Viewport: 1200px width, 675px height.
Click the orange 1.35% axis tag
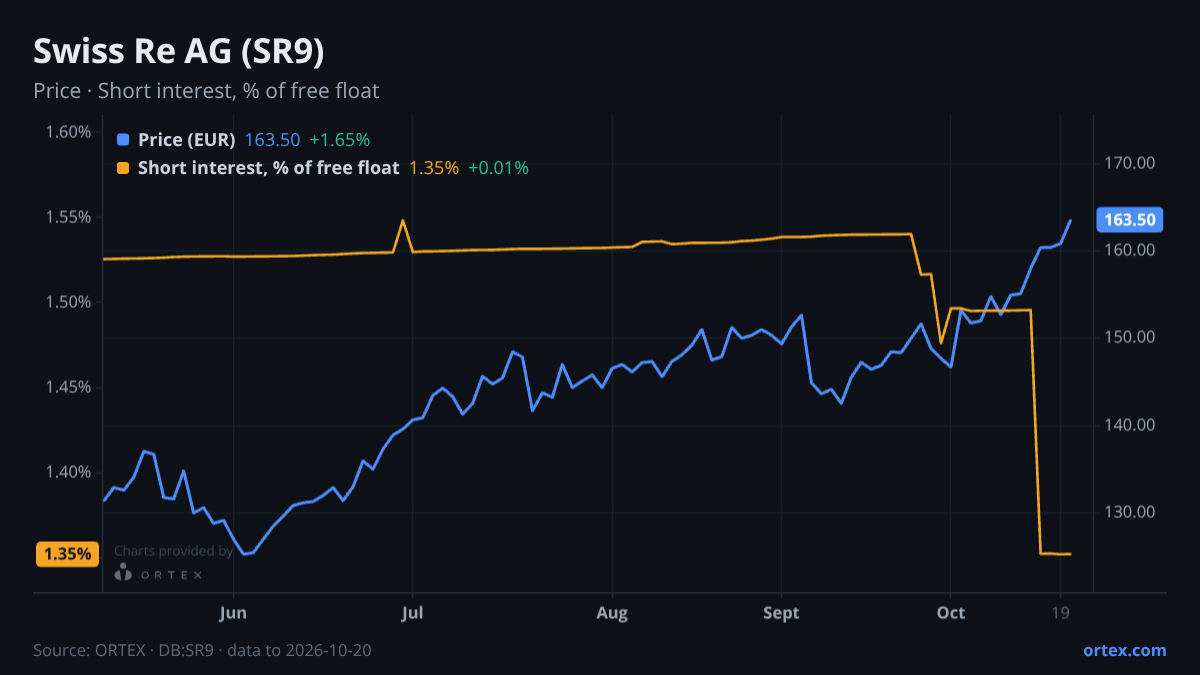pyautogui.click(x=67, y=554)
